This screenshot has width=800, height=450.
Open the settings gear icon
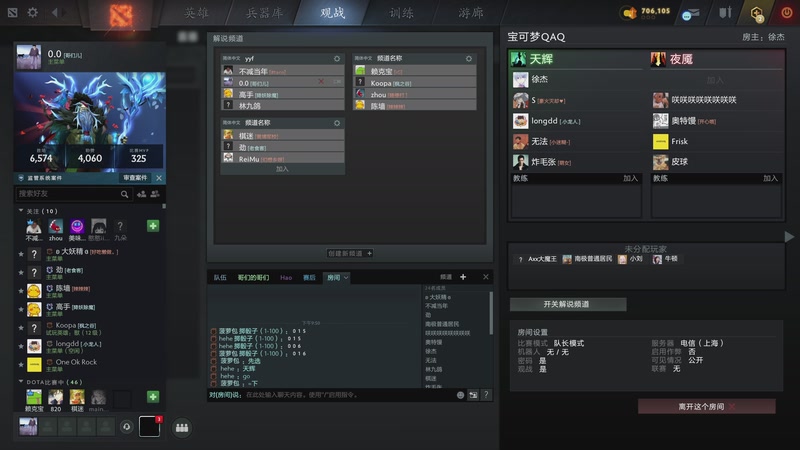pos(33,12)
